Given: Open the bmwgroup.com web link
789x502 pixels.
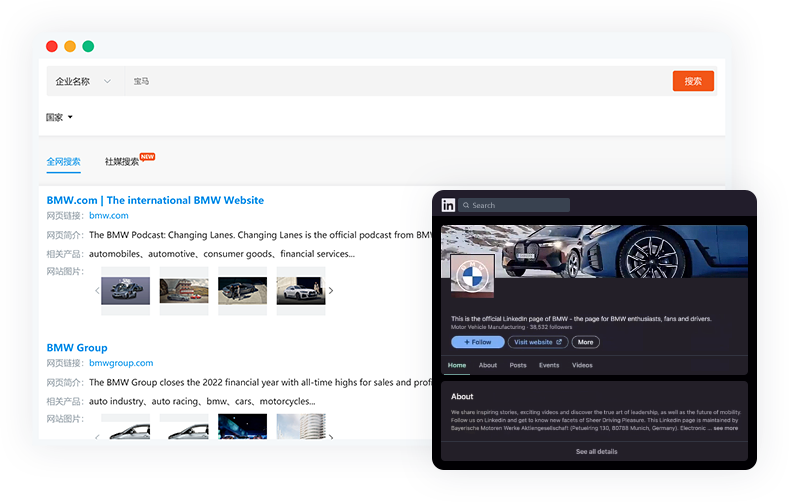Looking at the screenshot, I should click(121, 363).
